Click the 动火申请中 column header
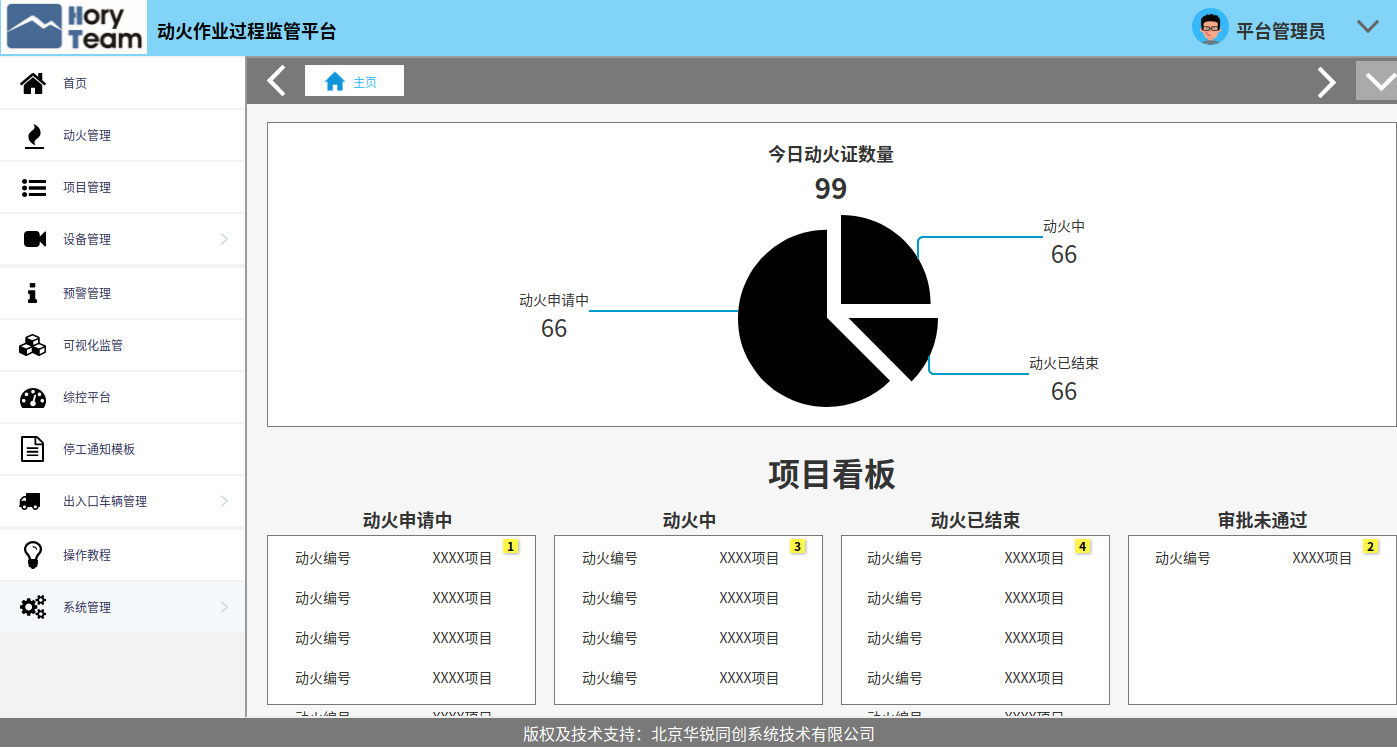Viewport: 1397px width, 748px height. click(408, 521)
